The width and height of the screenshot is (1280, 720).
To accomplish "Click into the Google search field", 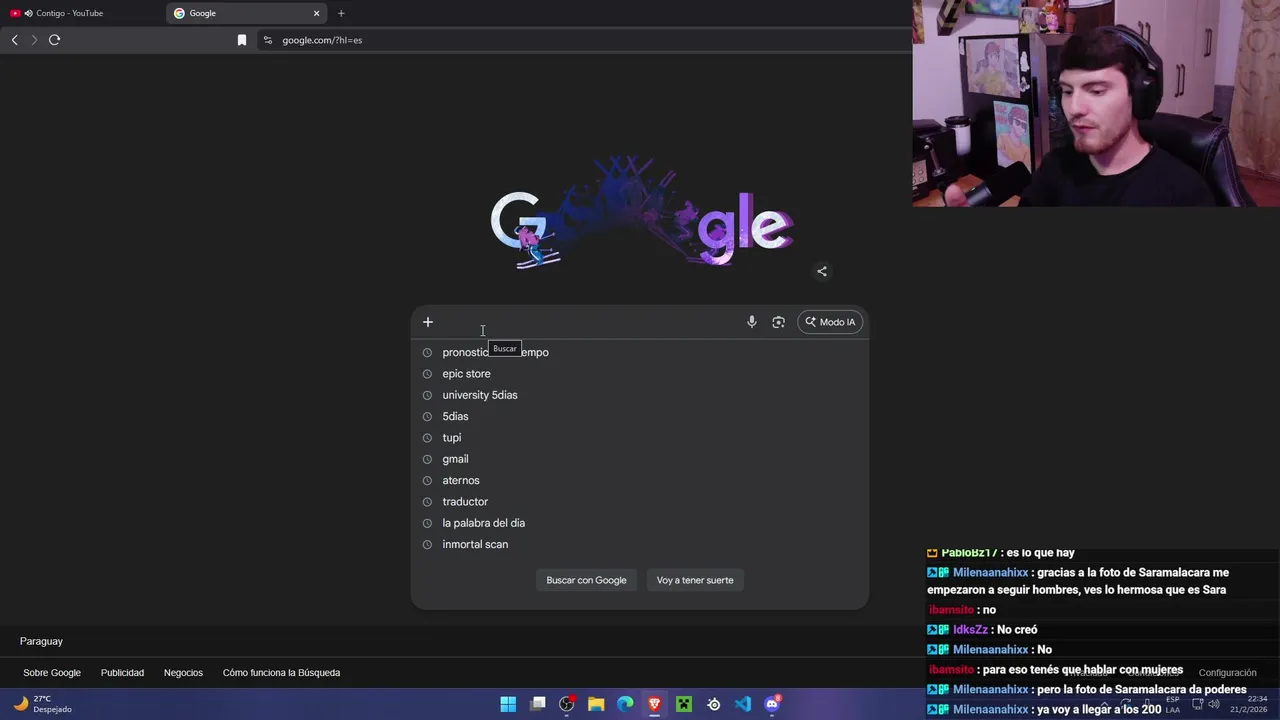I will click(x=590, y=322).
